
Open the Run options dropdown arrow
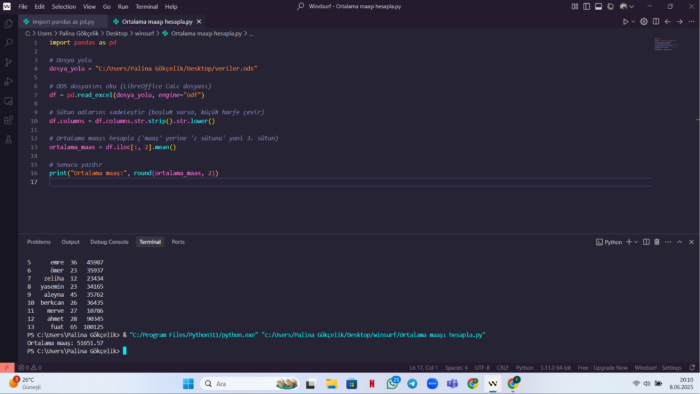coord(633,21)
